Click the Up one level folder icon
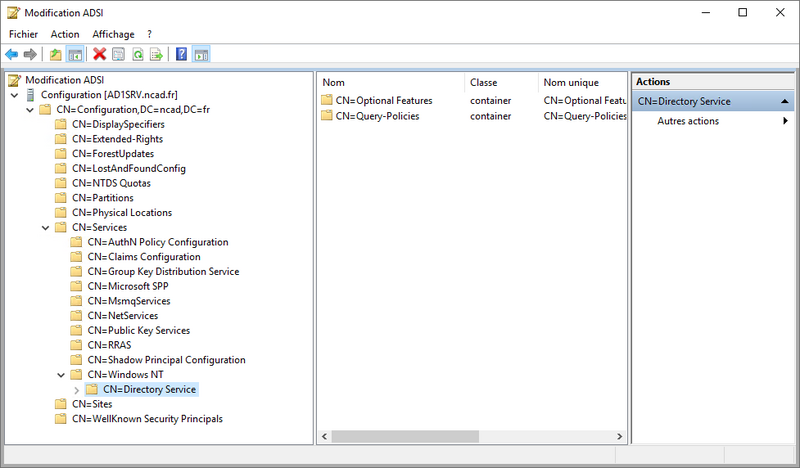Image resolution: width=800 pixels, height=468 pixels. [55, 54]
